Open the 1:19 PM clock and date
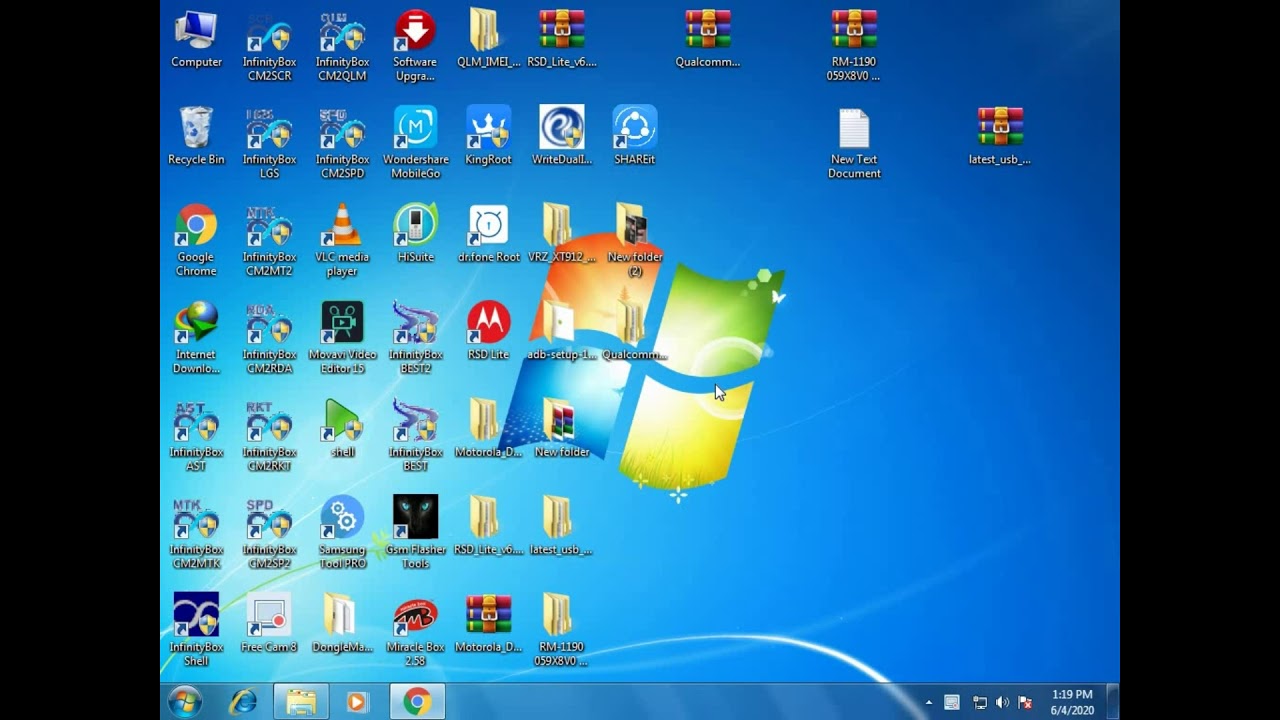This screenshot has width=1280, height=720. 1072,702
